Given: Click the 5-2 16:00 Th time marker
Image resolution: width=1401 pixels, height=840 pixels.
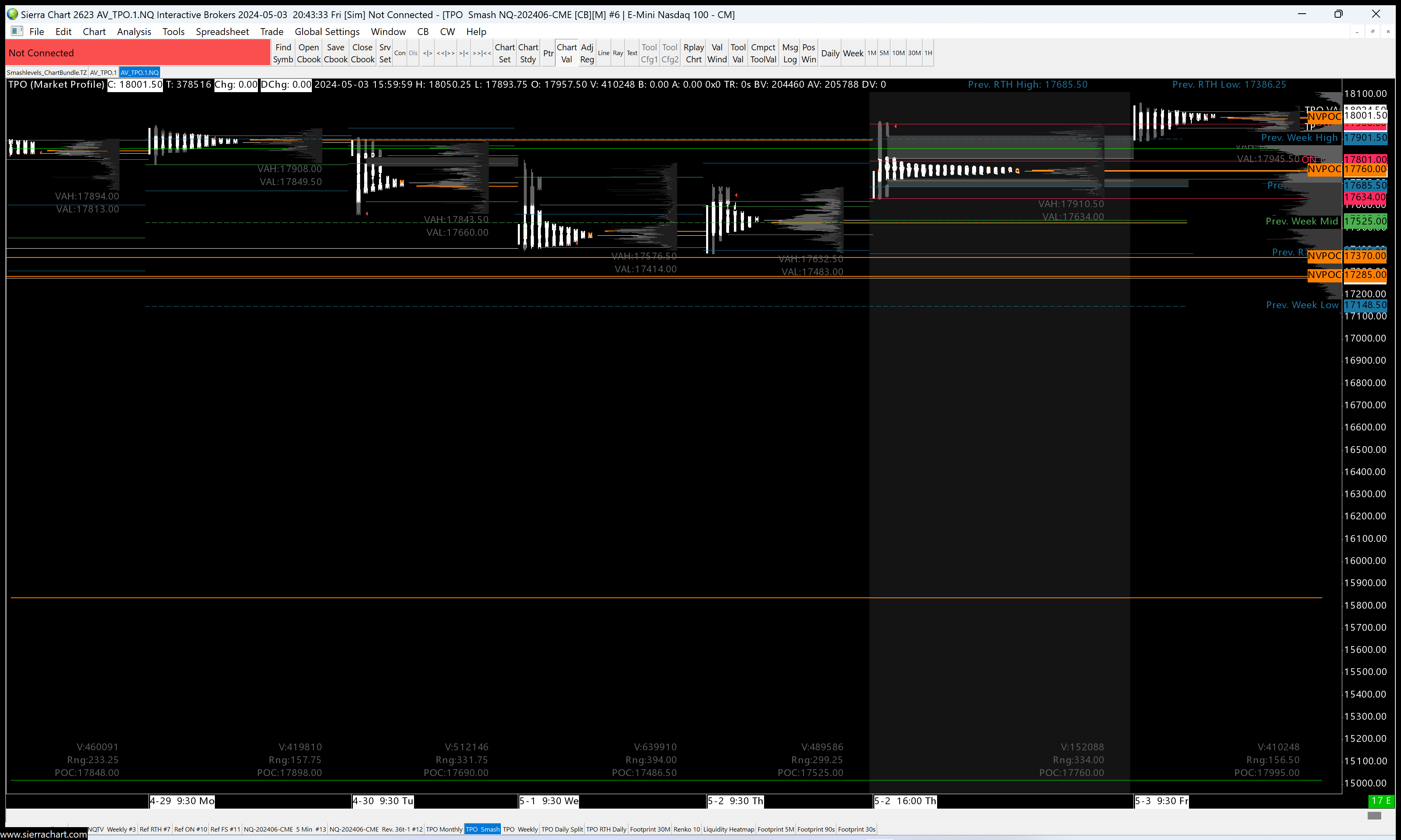Looking at the screenshot, I should [x=904, y=801].
